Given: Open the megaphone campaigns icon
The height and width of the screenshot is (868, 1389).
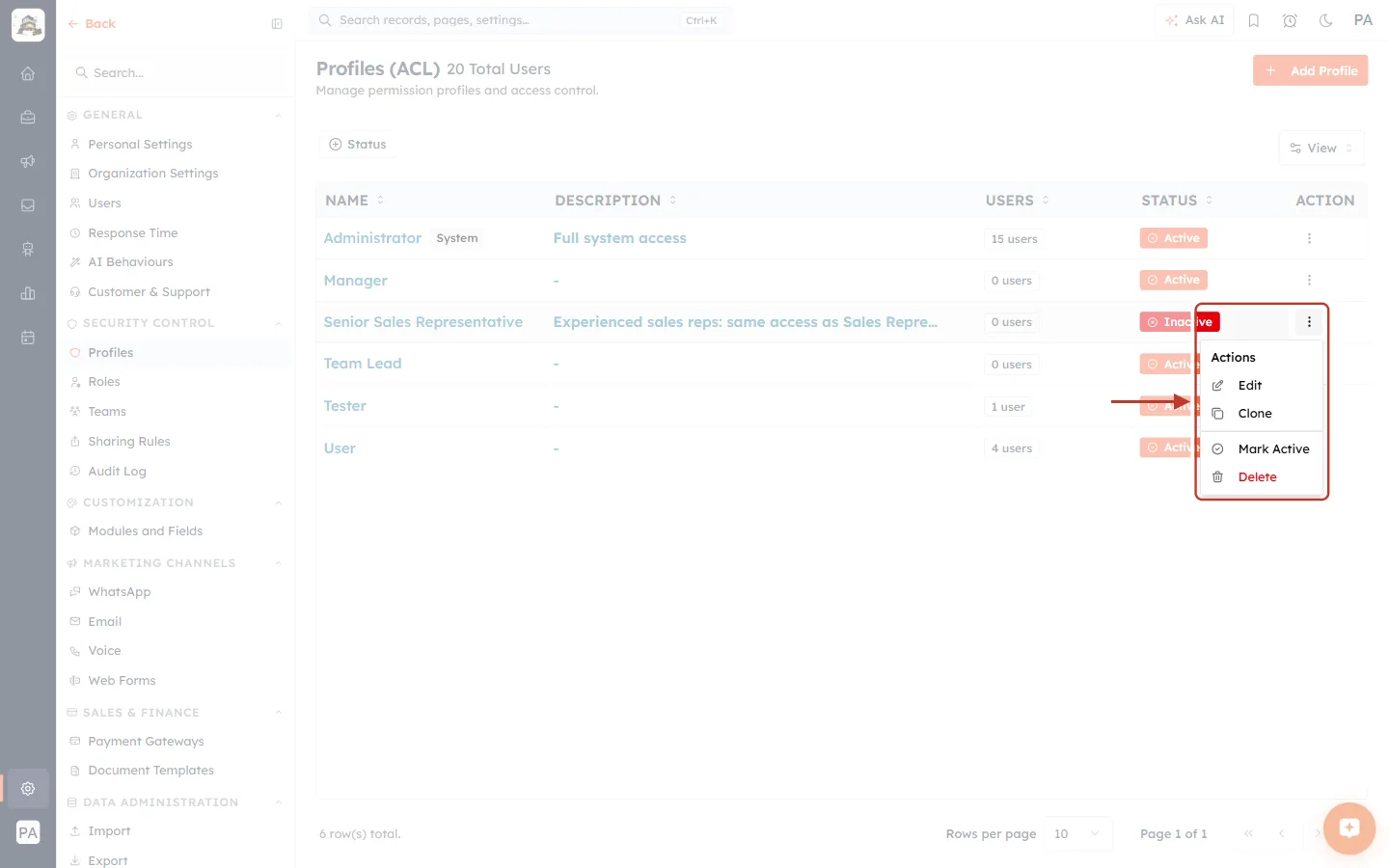Looking at the screenshot, I should click(28, 161).
